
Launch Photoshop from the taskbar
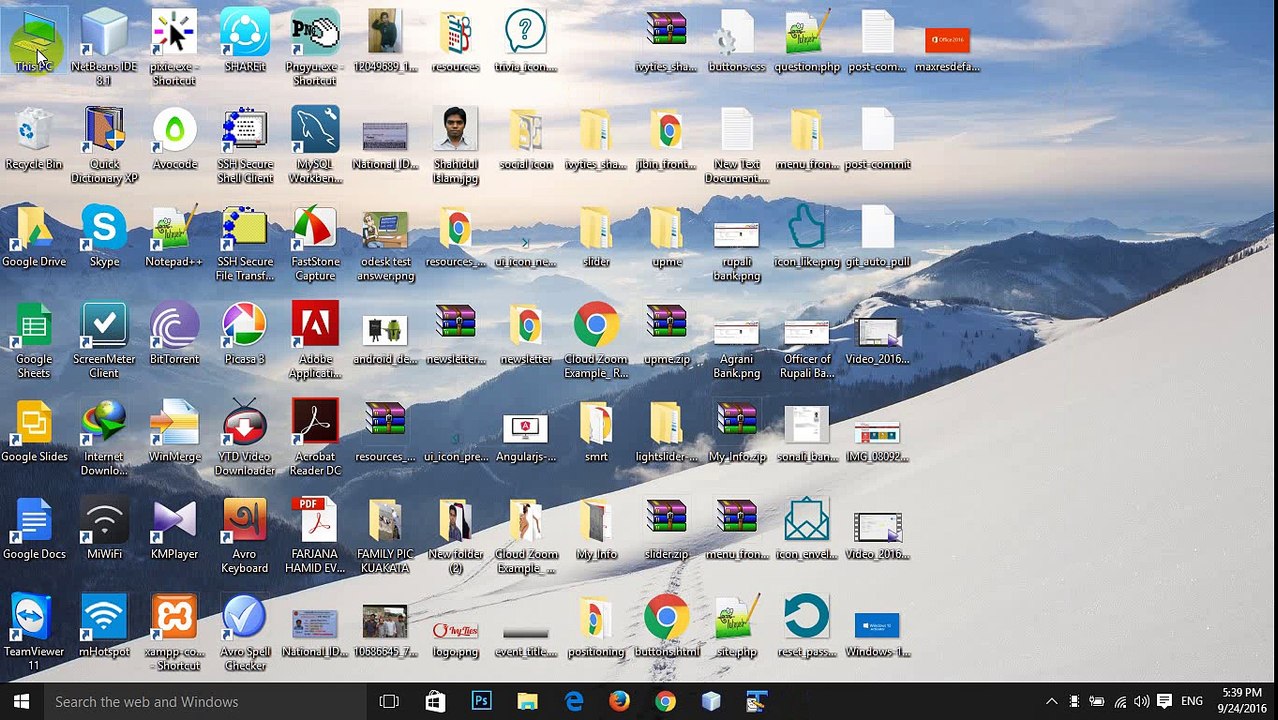pyautogui.click(x=481, y=702)
